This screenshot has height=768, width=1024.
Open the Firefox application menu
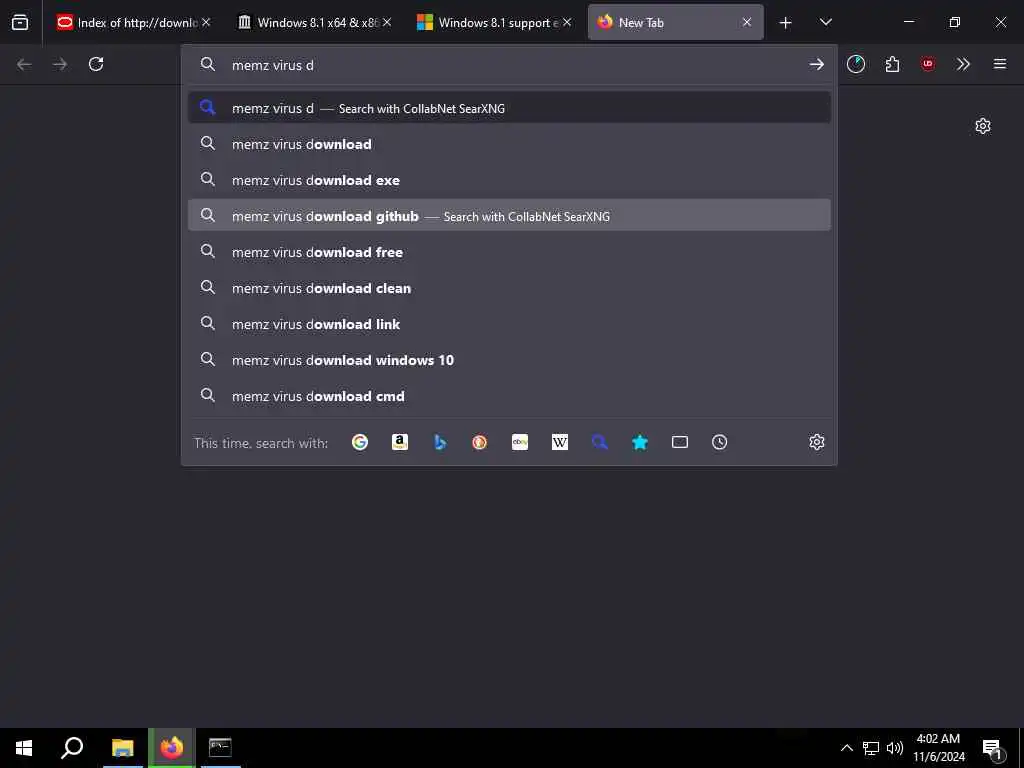[x=1000, y=64]
